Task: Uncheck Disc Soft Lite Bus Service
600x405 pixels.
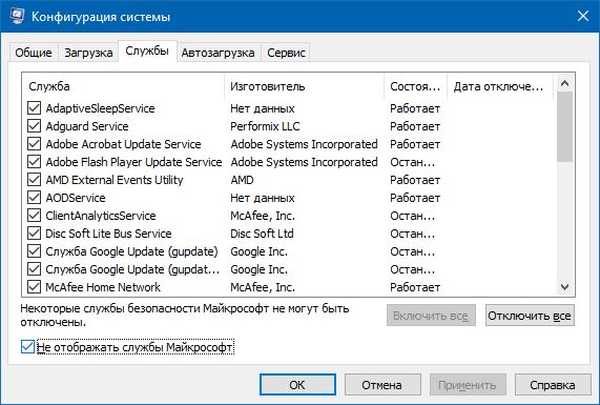Action: 34,233
